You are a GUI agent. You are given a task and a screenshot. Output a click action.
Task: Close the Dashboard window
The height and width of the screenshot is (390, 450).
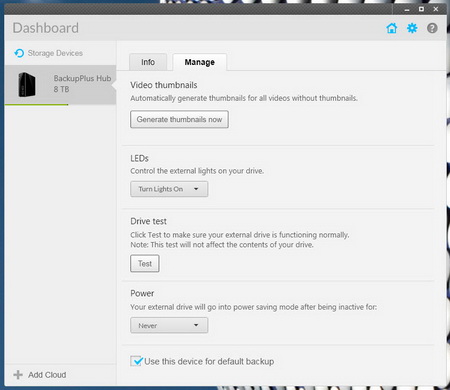[x=436, y=9]
